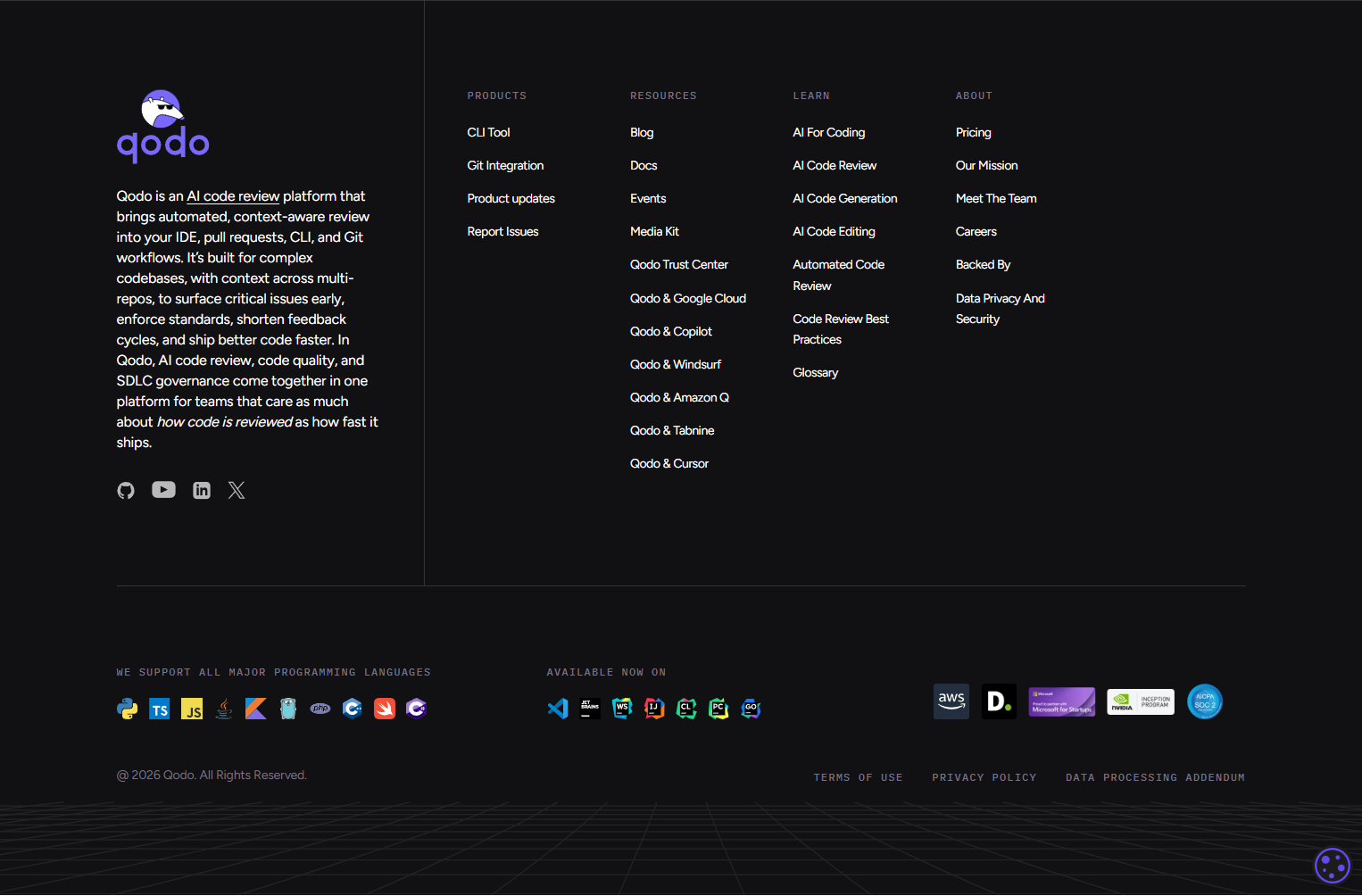Click the JavaScript JS icon
This screenshot has width=1362, height=896.
(x=192, y=709)
